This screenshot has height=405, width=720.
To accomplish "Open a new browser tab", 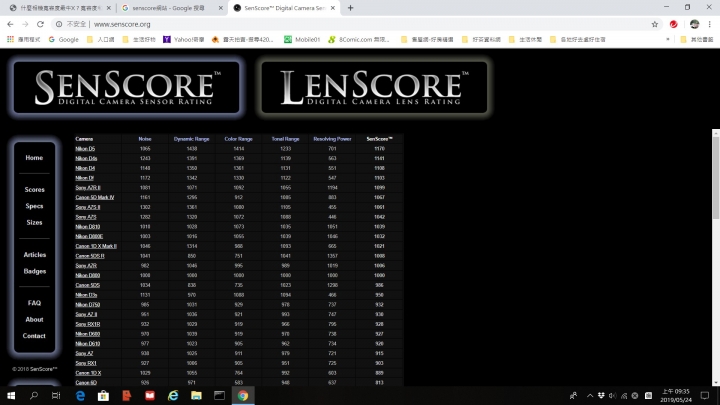I will tap(350, 8).
